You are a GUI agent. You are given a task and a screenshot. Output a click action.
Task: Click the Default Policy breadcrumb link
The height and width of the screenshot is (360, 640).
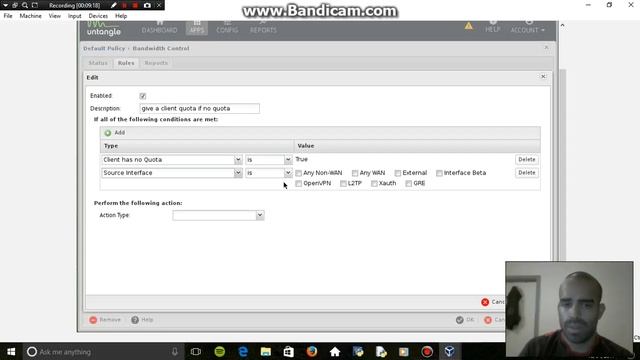click(x=104, y=48)
